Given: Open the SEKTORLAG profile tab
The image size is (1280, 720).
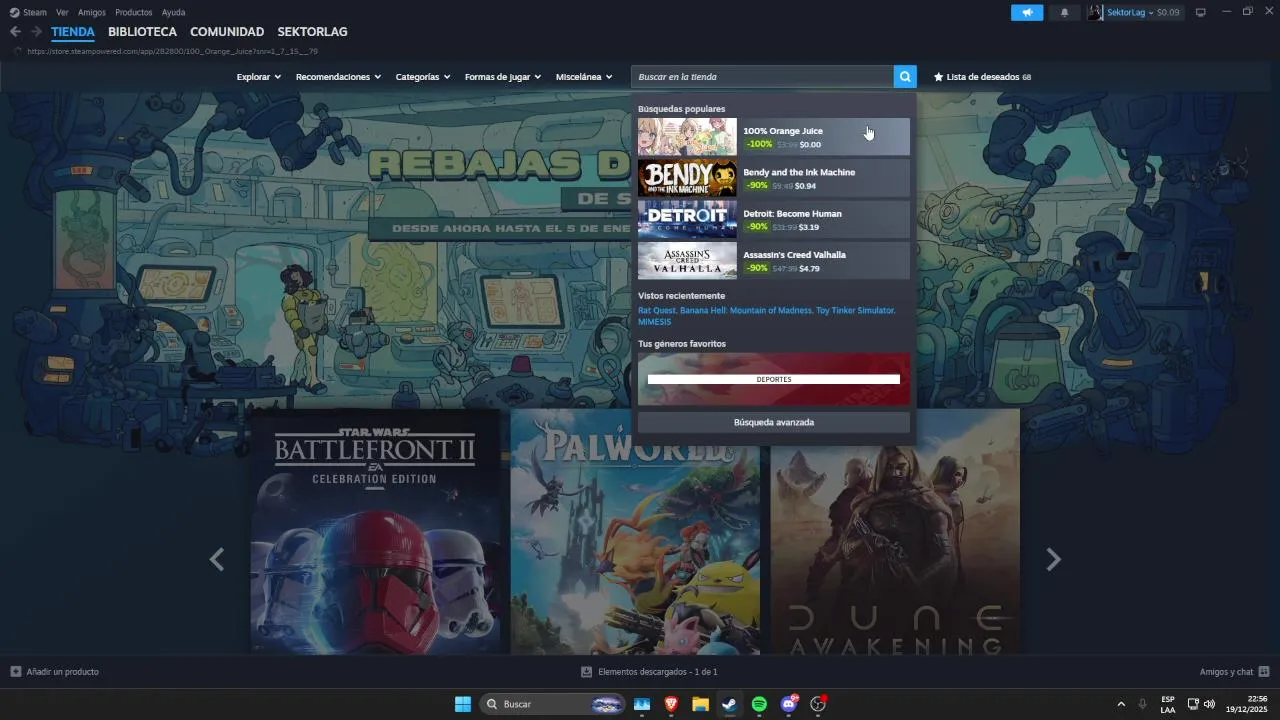Looking at the screenshot, I should click(312, 32).
